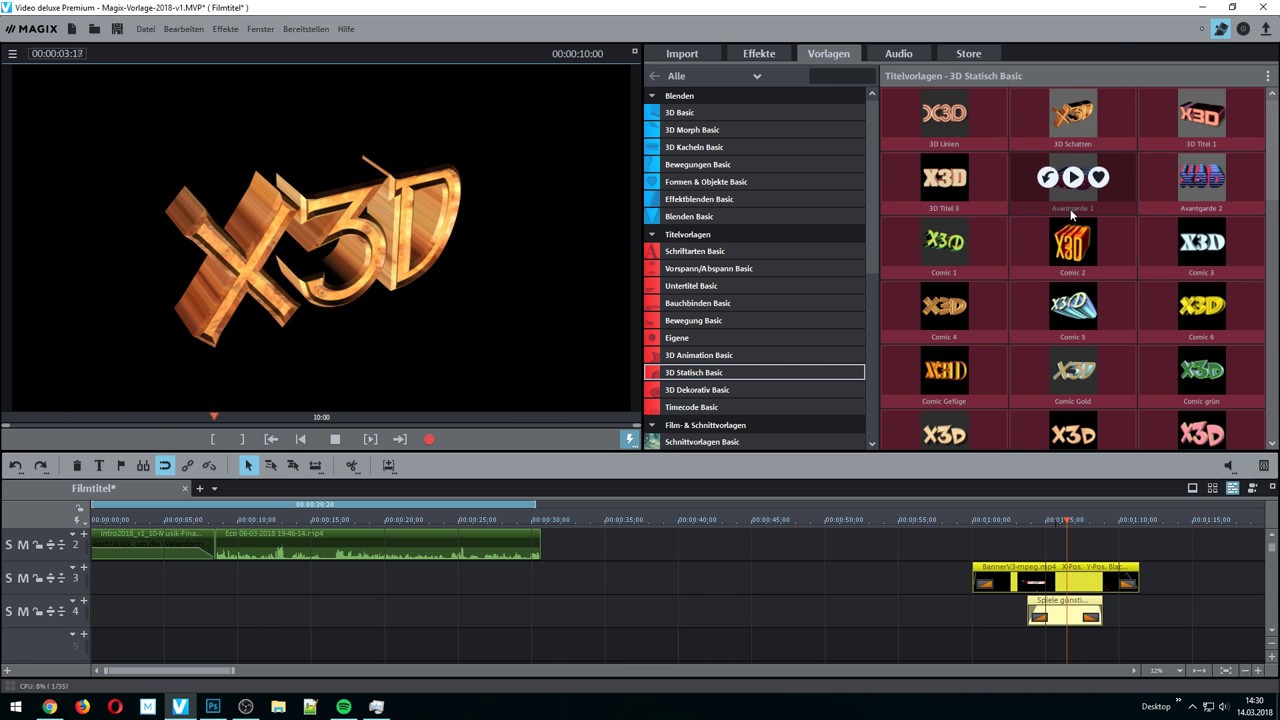The width and height of the screenshot is (1280, 720).
Task: Select the Comic 5 title template
Action: 1072,312
